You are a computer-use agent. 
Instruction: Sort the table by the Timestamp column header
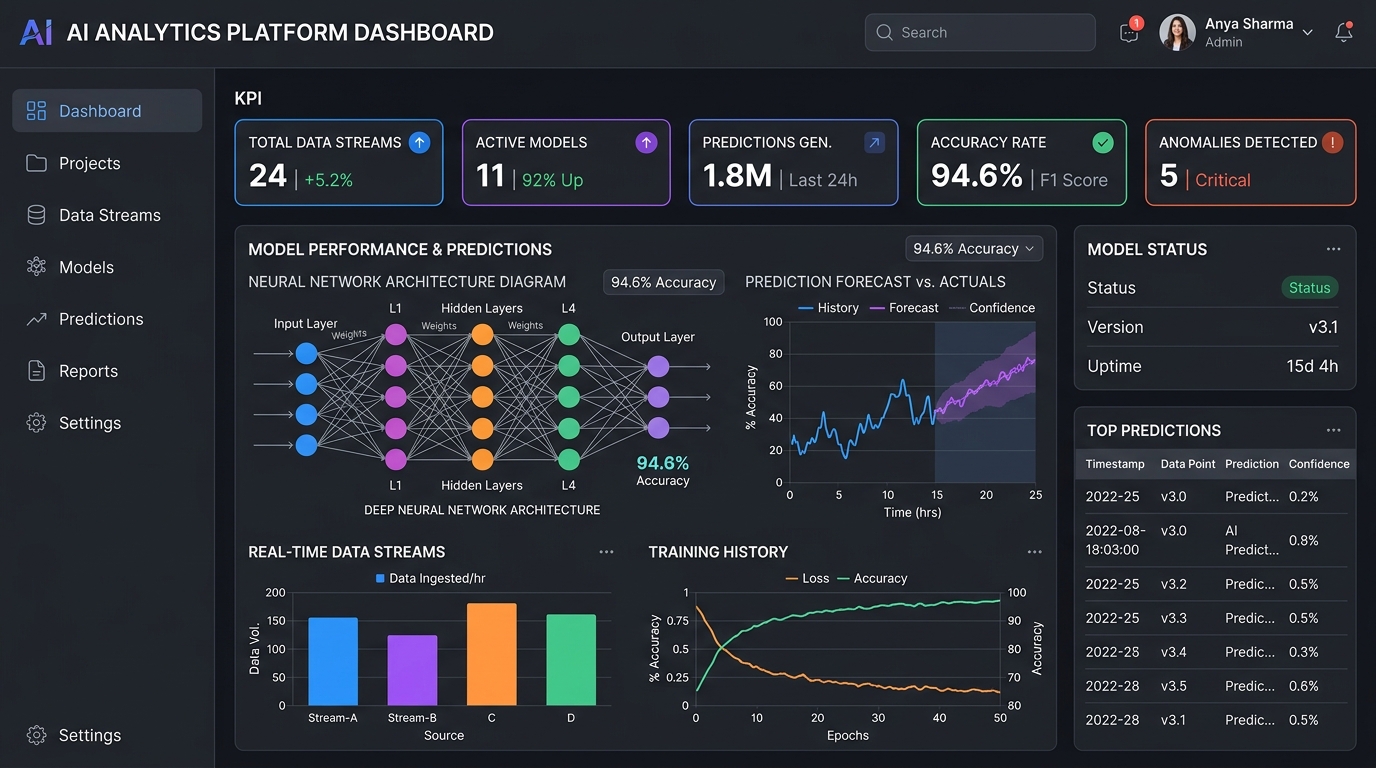[x=1115, y=464]
